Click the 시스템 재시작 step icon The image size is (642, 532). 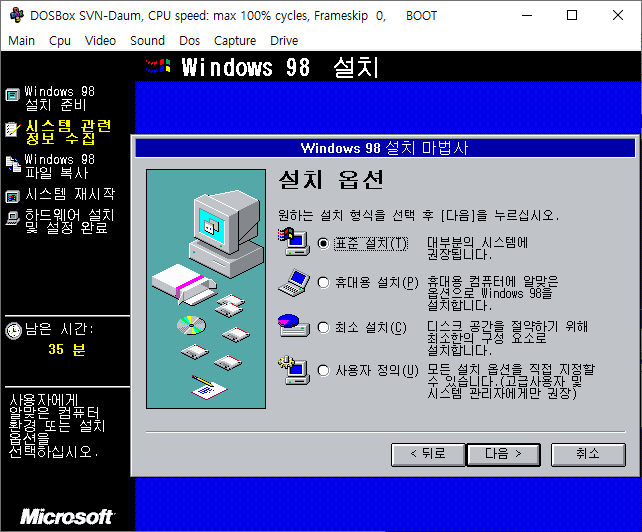(x=12, y=197)
